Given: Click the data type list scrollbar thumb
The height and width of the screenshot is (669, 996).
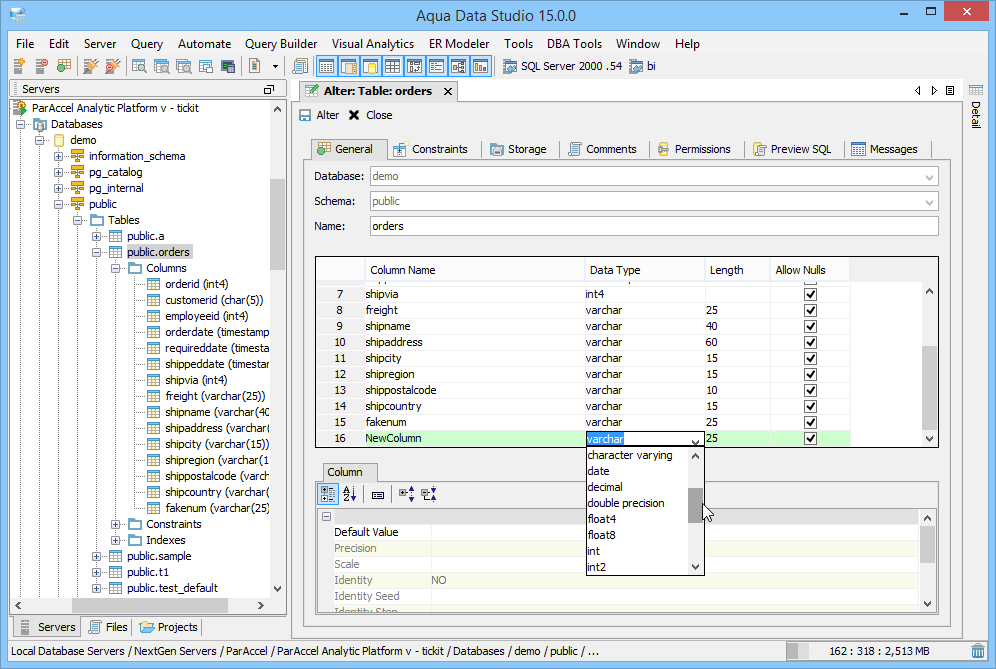Looking at the screenshot, I should coord(695,505).
